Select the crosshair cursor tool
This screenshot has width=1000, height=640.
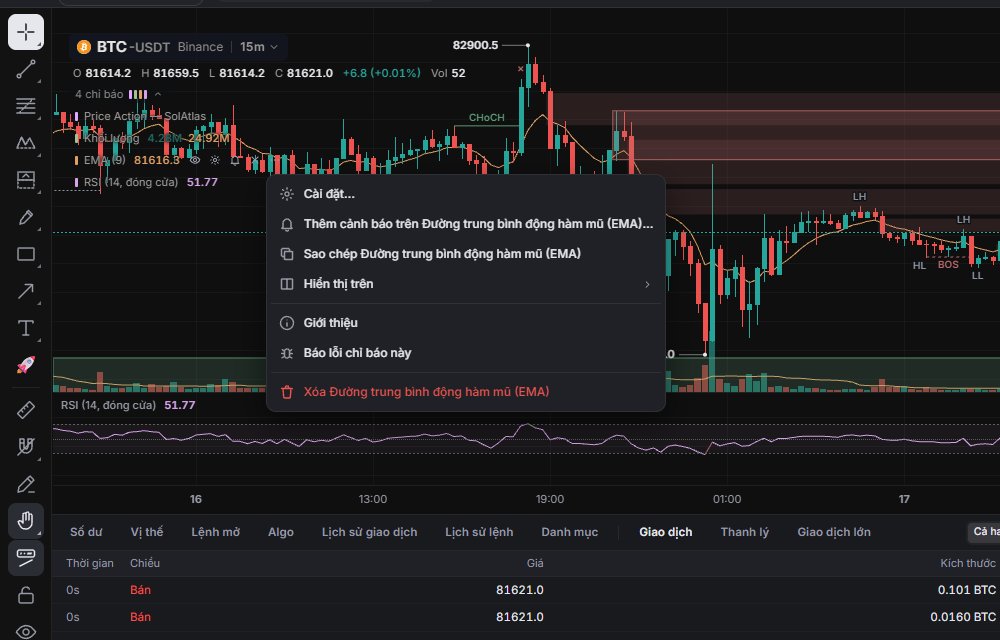[26, 32]
